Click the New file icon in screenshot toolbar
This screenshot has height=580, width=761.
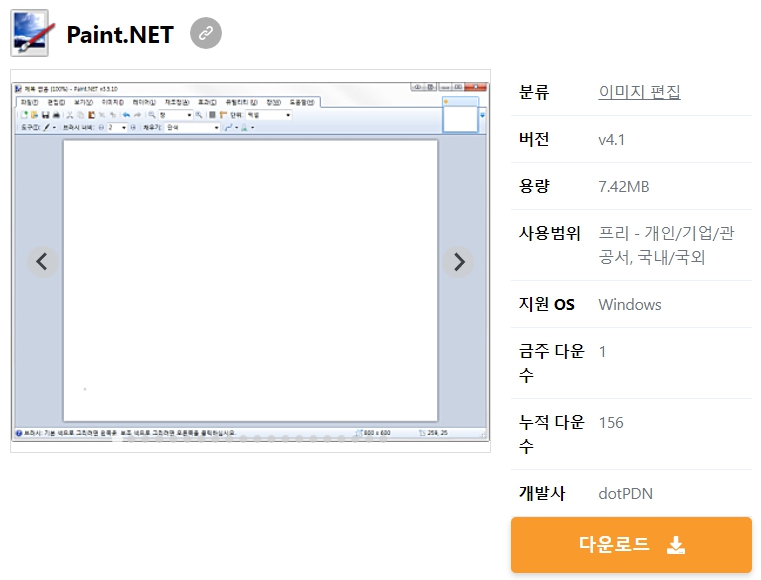point(24,115)
